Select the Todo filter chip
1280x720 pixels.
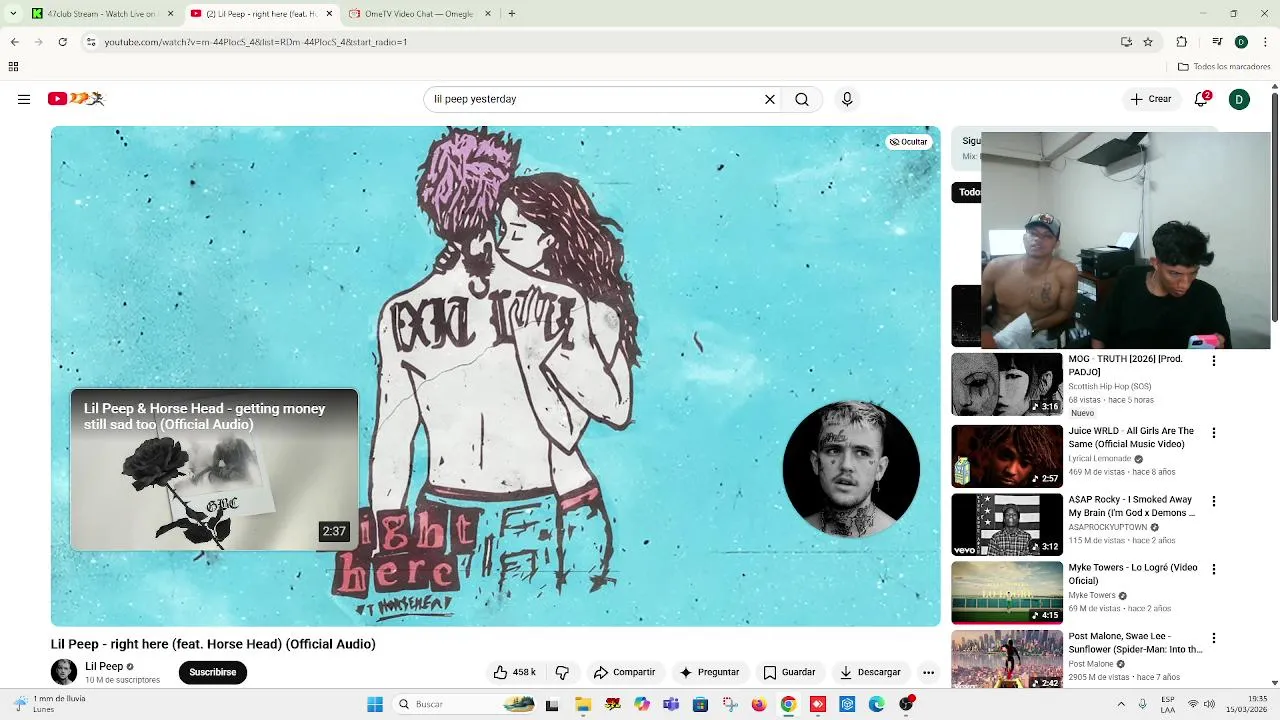(967, 192)
